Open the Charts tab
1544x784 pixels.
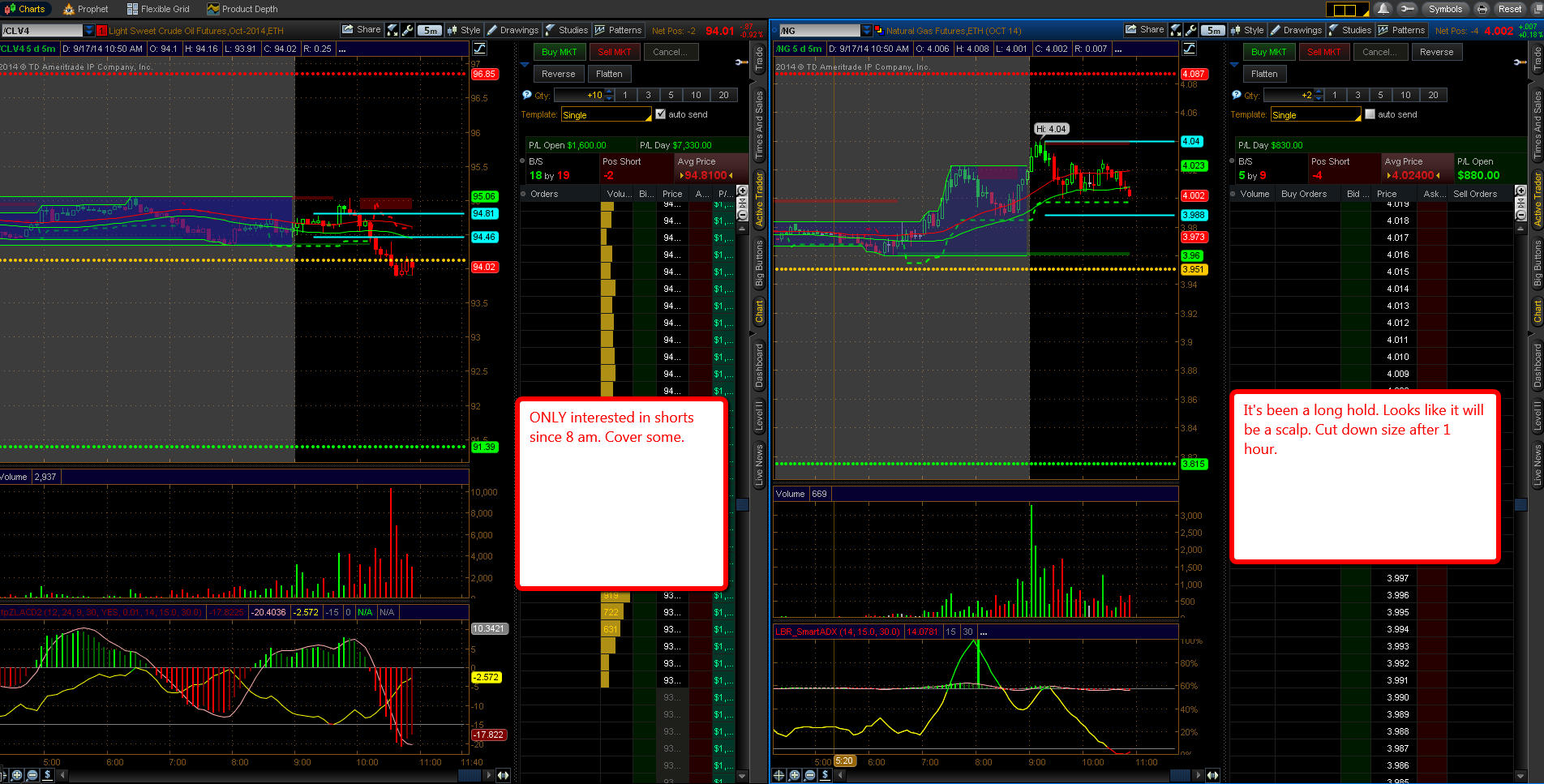point(25,9)
